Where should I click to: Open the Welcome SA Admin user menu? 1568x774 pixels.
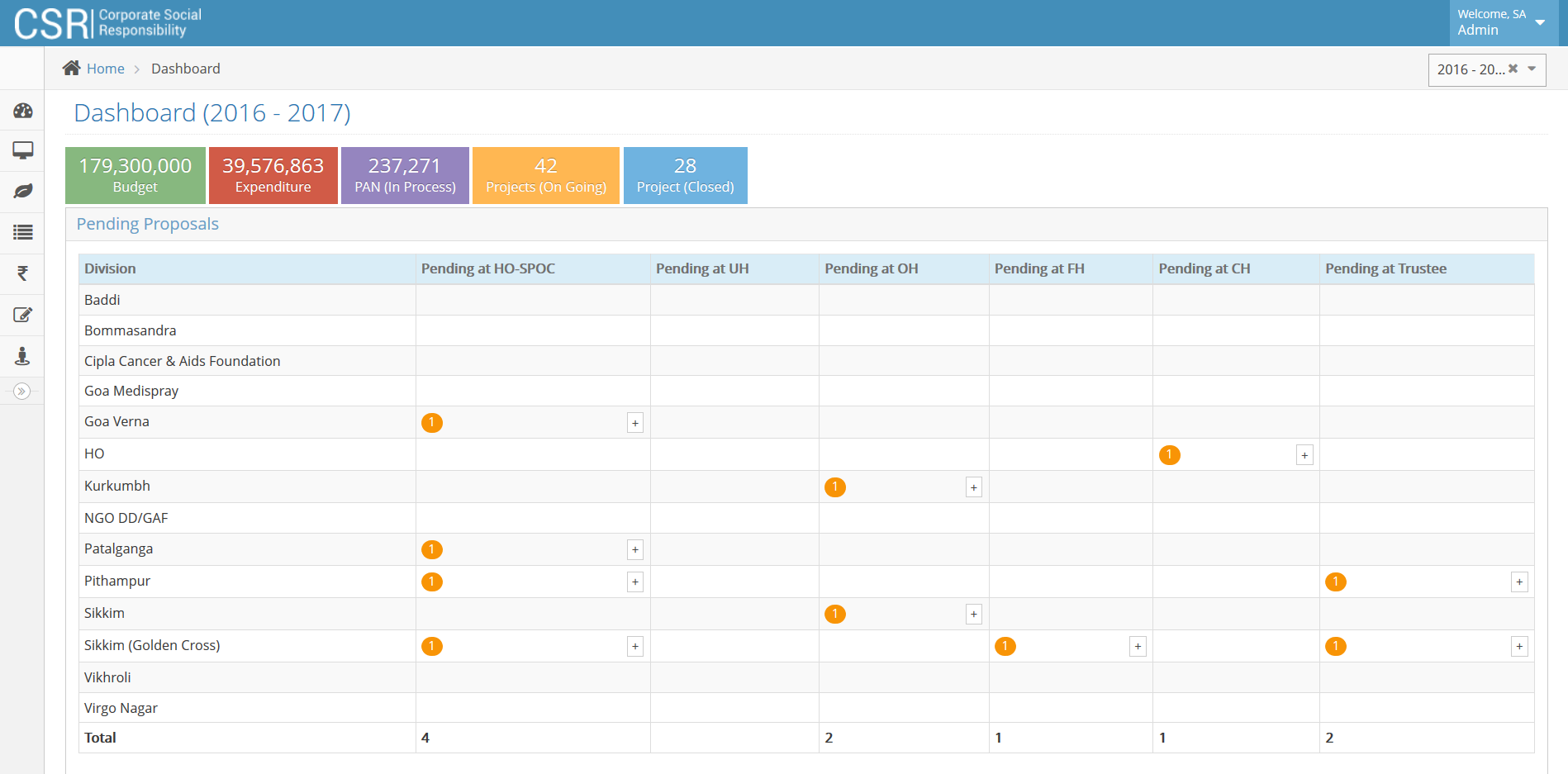click(x=1504, y=22)
